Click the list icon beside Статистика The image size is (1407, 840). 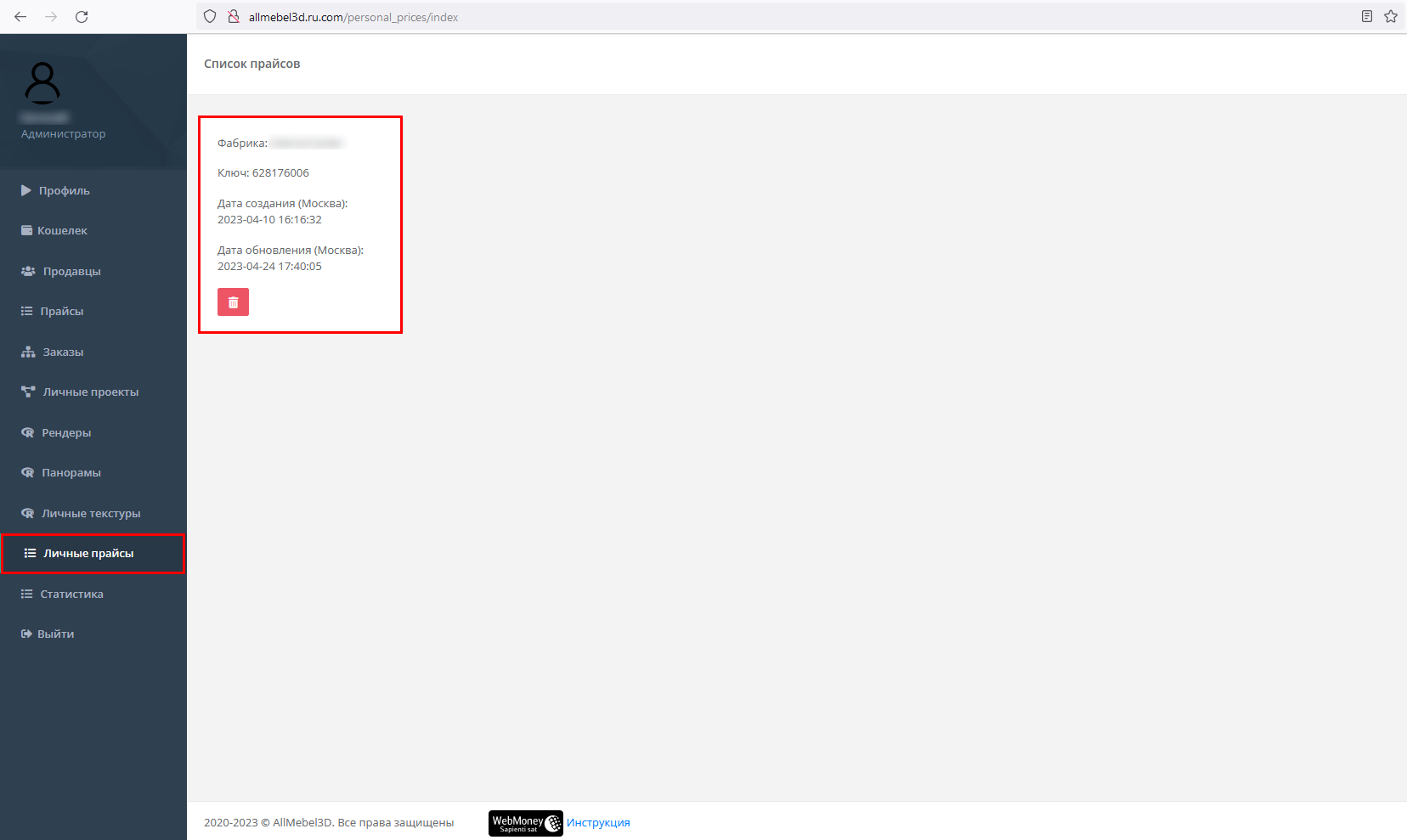(26, 594)
